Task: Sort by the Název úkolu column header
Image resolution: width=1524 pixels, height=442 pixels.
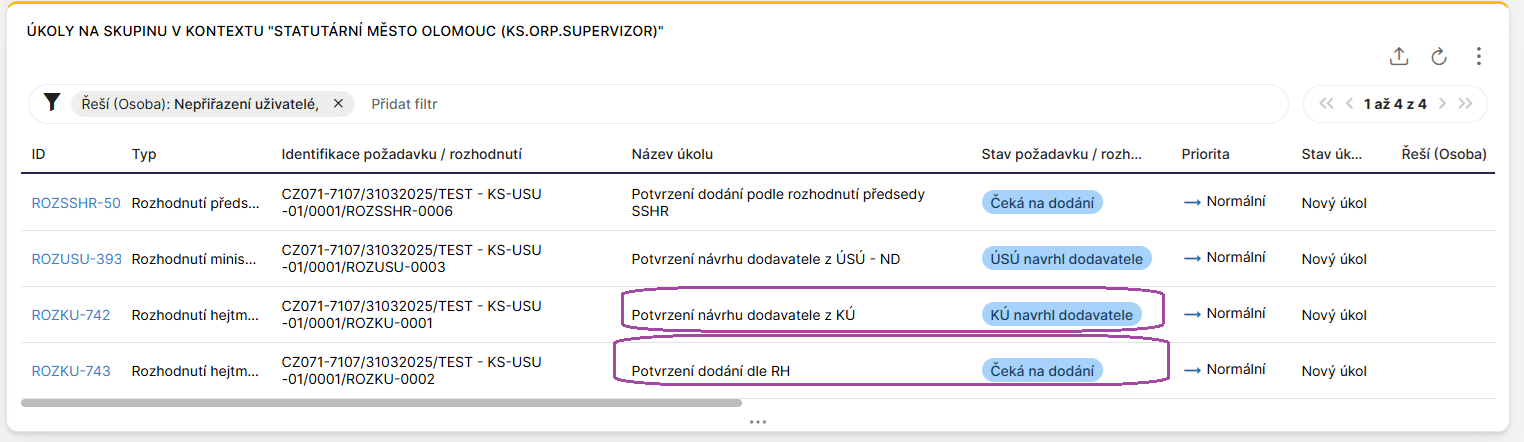Action: (672, 154)
